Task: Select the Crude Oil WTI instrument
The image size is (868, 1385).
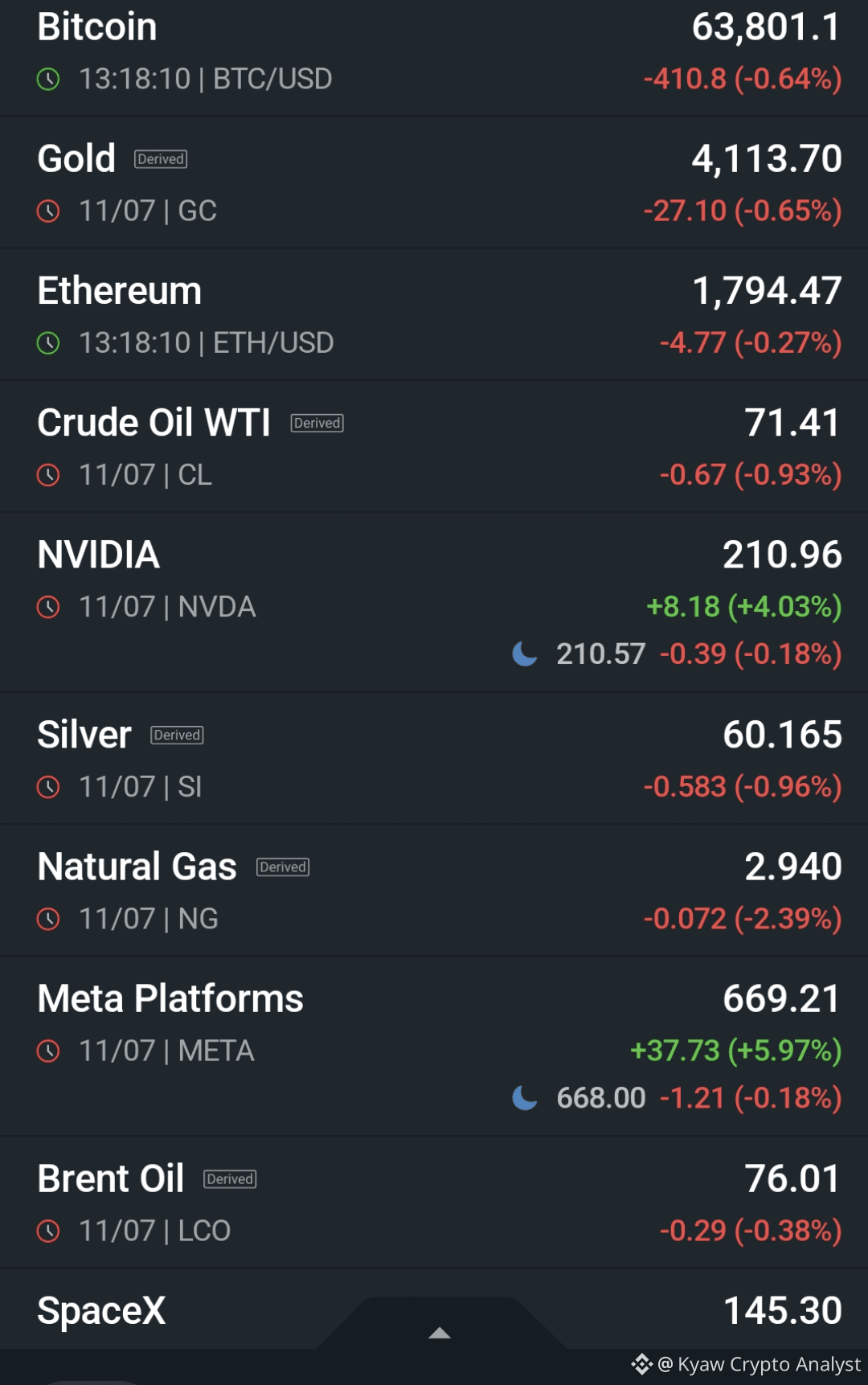Action: click(434, 446)
